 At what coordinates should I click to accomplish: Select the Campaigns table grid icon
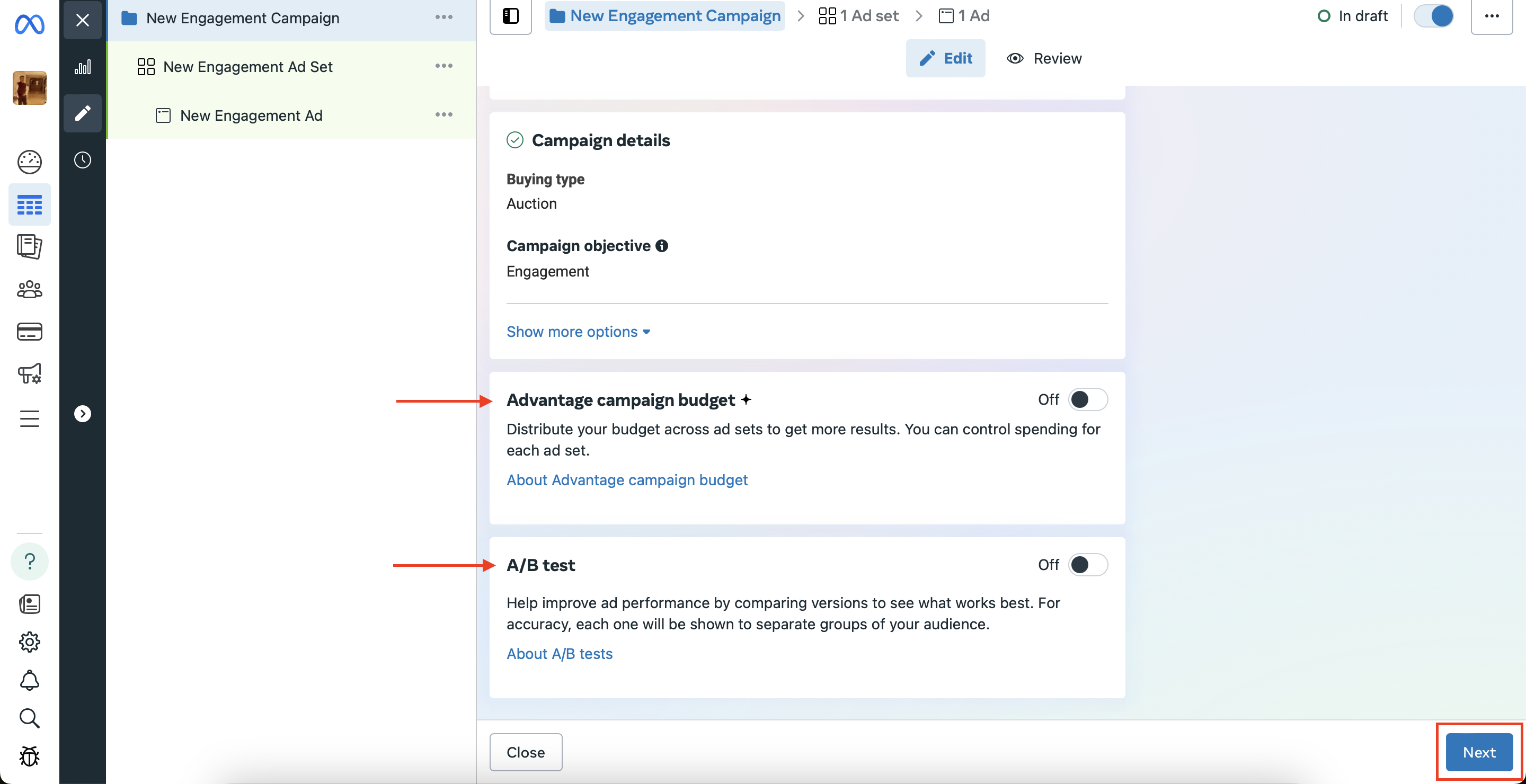pyautogui.click(x=29, y=205)
